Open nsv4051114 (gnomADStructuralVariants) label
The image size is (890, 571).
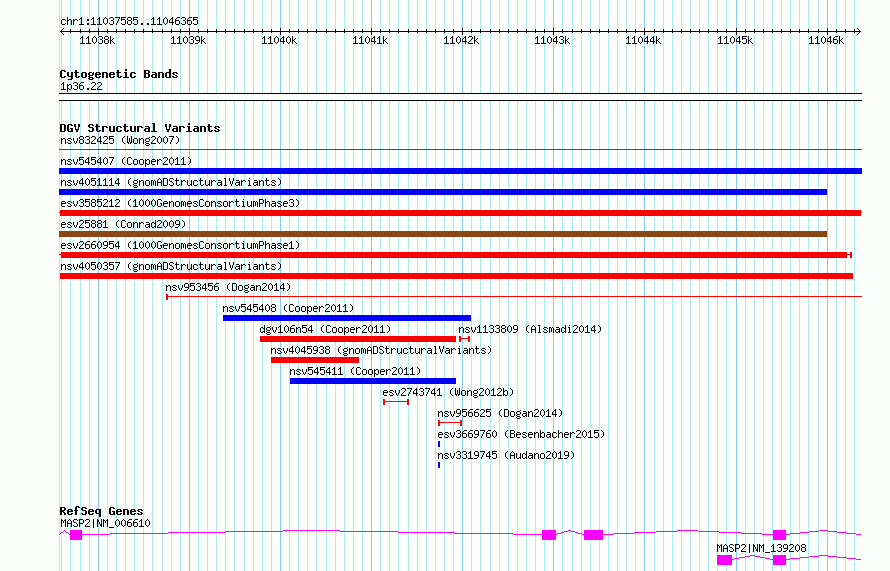coord(171,182)
